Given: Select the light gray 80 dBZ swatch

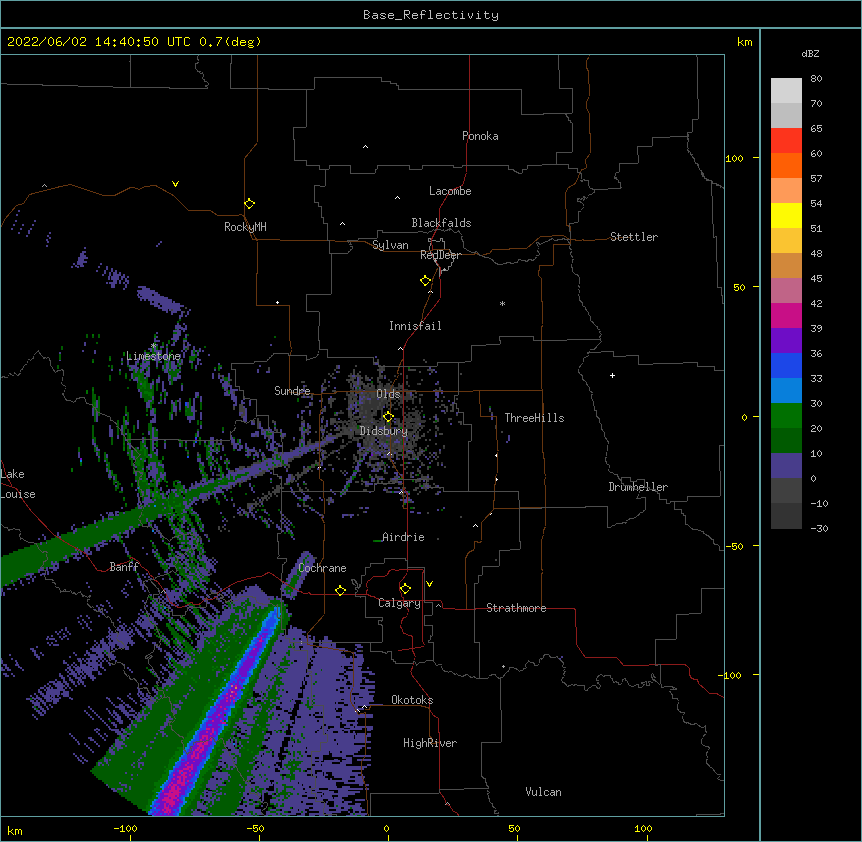Looking at the screenshot, I should (x=786, y=91).
